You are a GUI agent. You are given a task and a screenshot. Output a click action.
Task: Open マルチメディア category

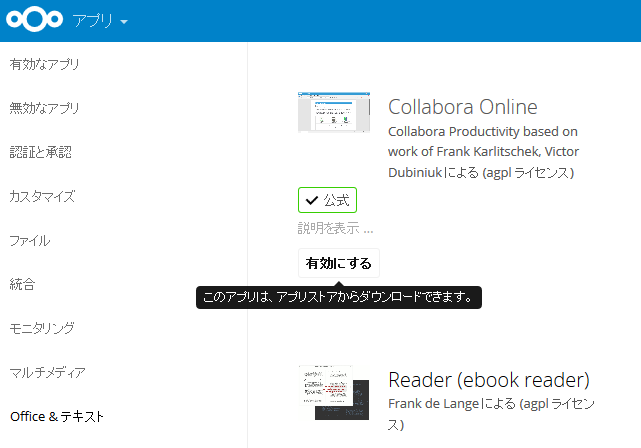tap(47, 372)
